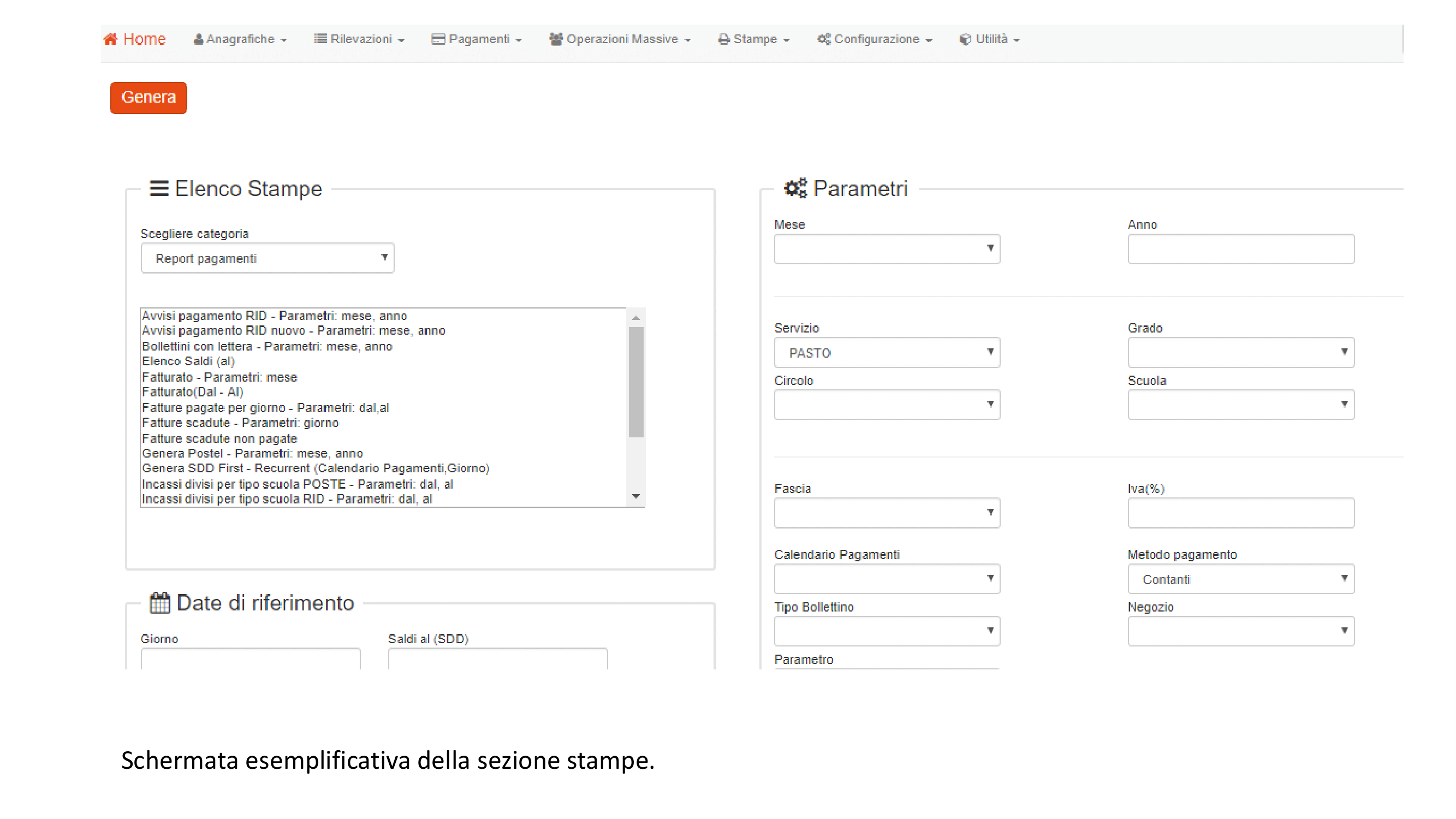Open the Configurazione menu
Screen dimensions: 1456x819
pyautogui.click(x=875, y=39)
